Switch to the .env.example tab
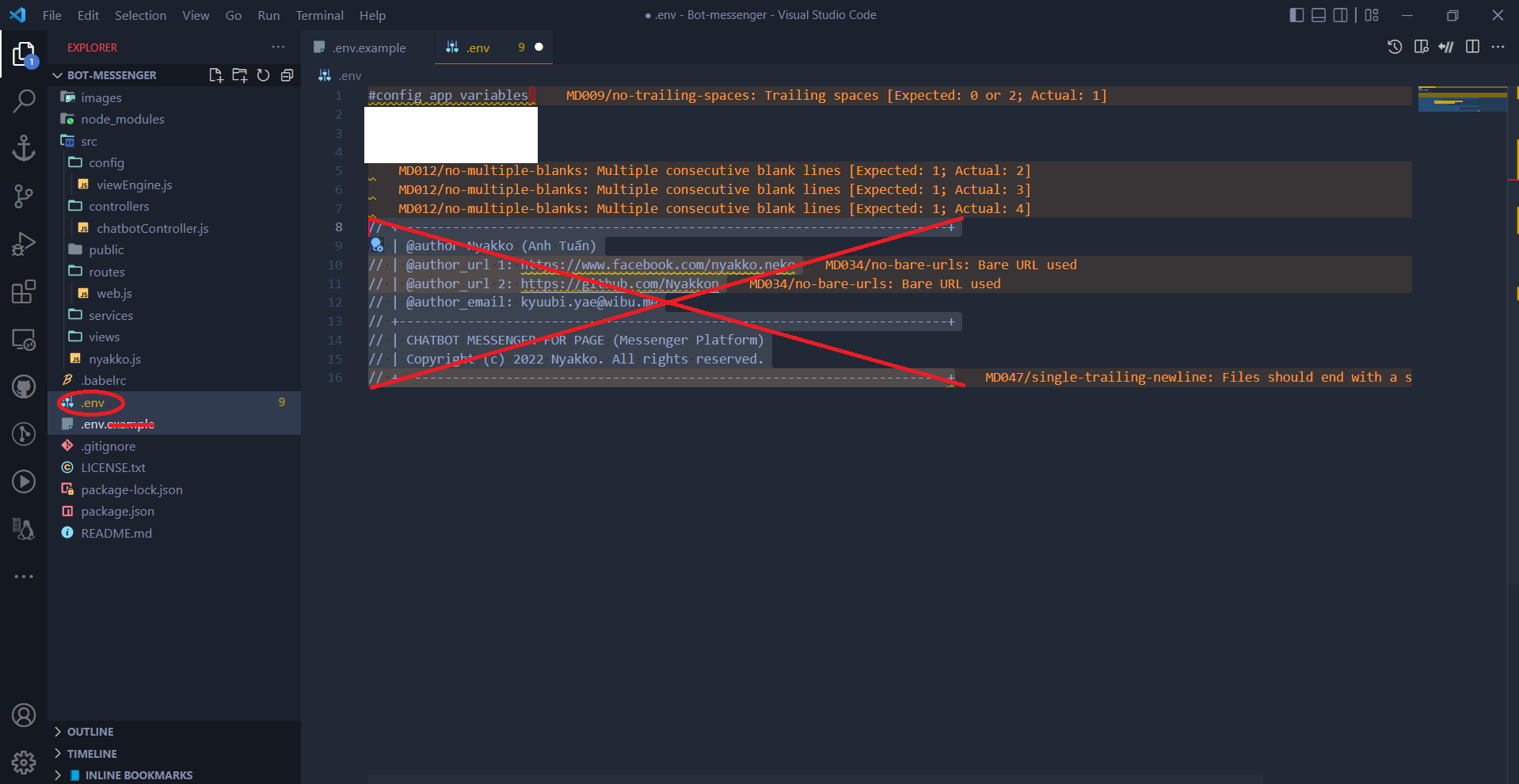The height and width of the screenshot is (784, 1519). pyautogui.click(x=368, y=48)
